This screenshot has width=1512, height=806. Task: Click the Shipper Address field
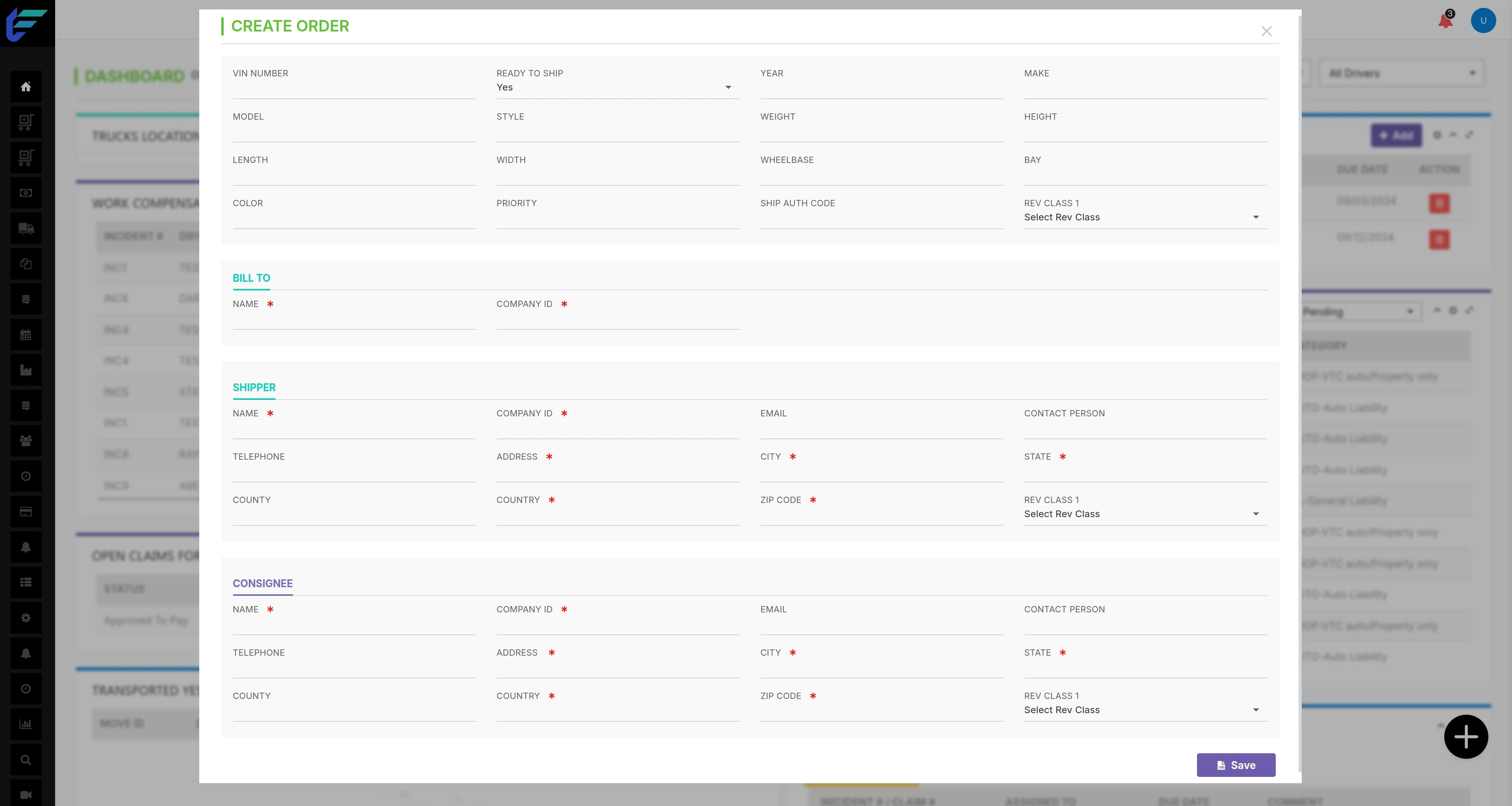tap(617, 473)
